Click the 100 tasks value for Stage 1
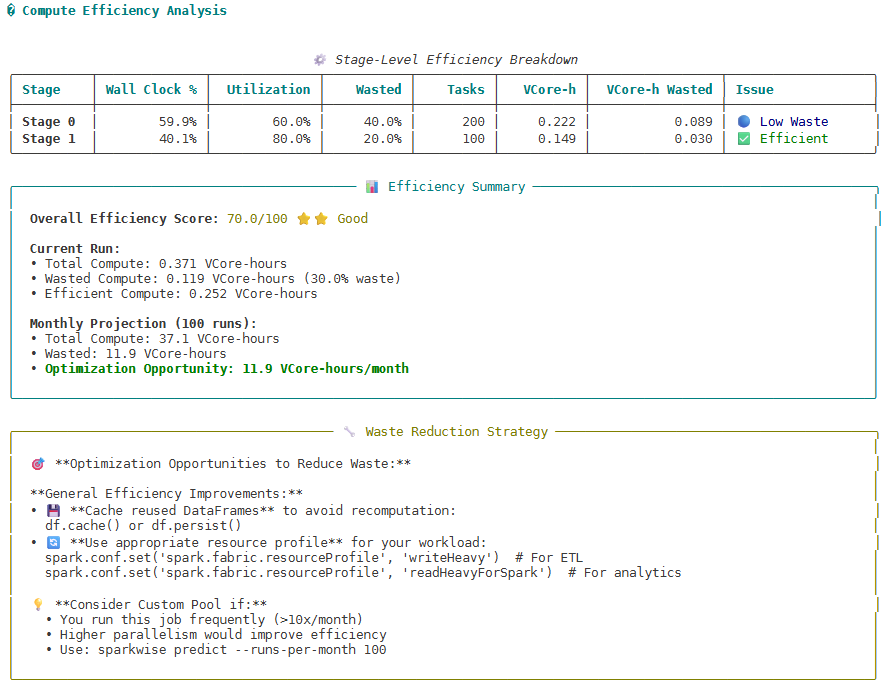 click(473, 139)
